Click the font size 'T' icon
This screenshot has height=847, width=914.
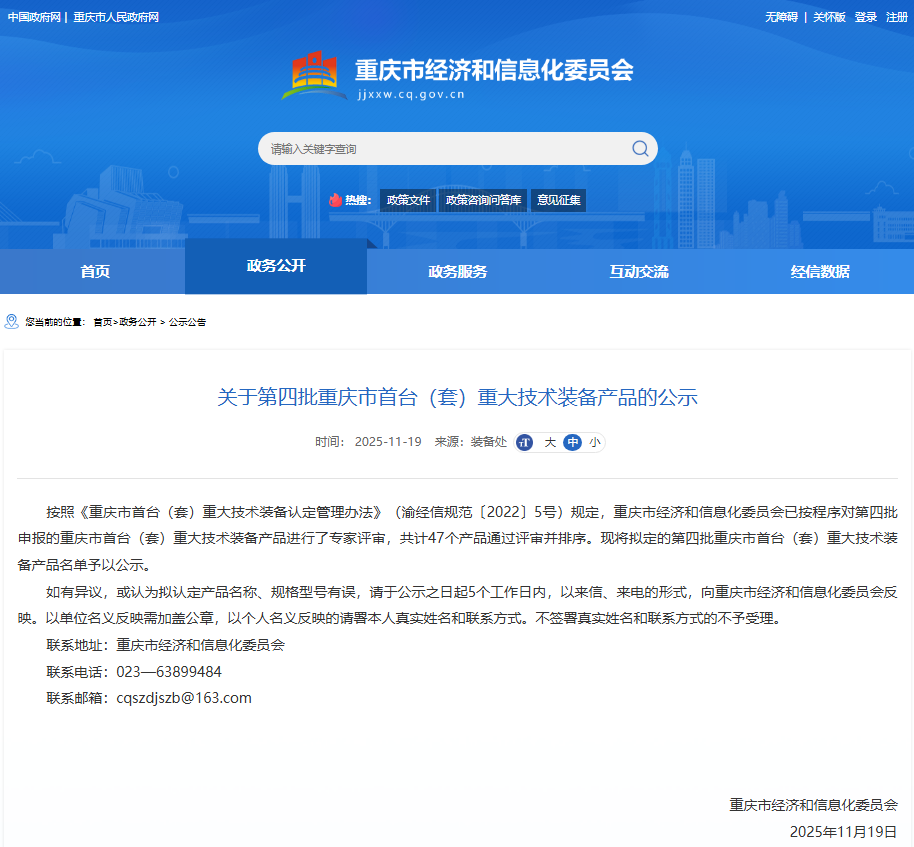click(x=525, y=442)
